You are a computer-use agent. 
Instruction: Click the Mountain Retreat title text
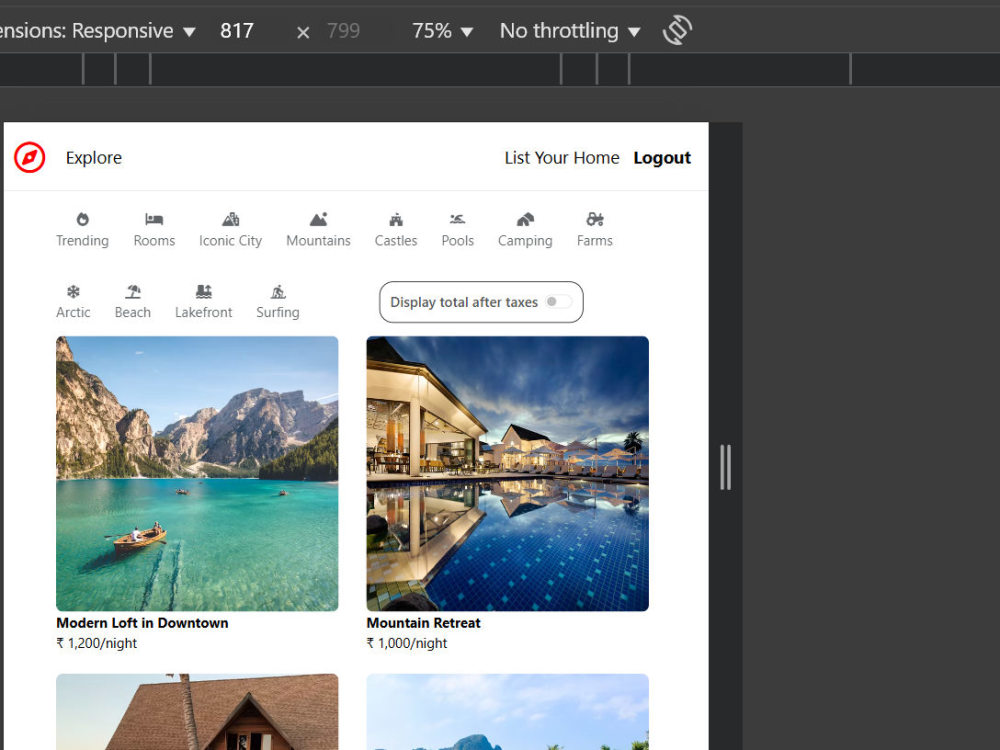[423, 623]
